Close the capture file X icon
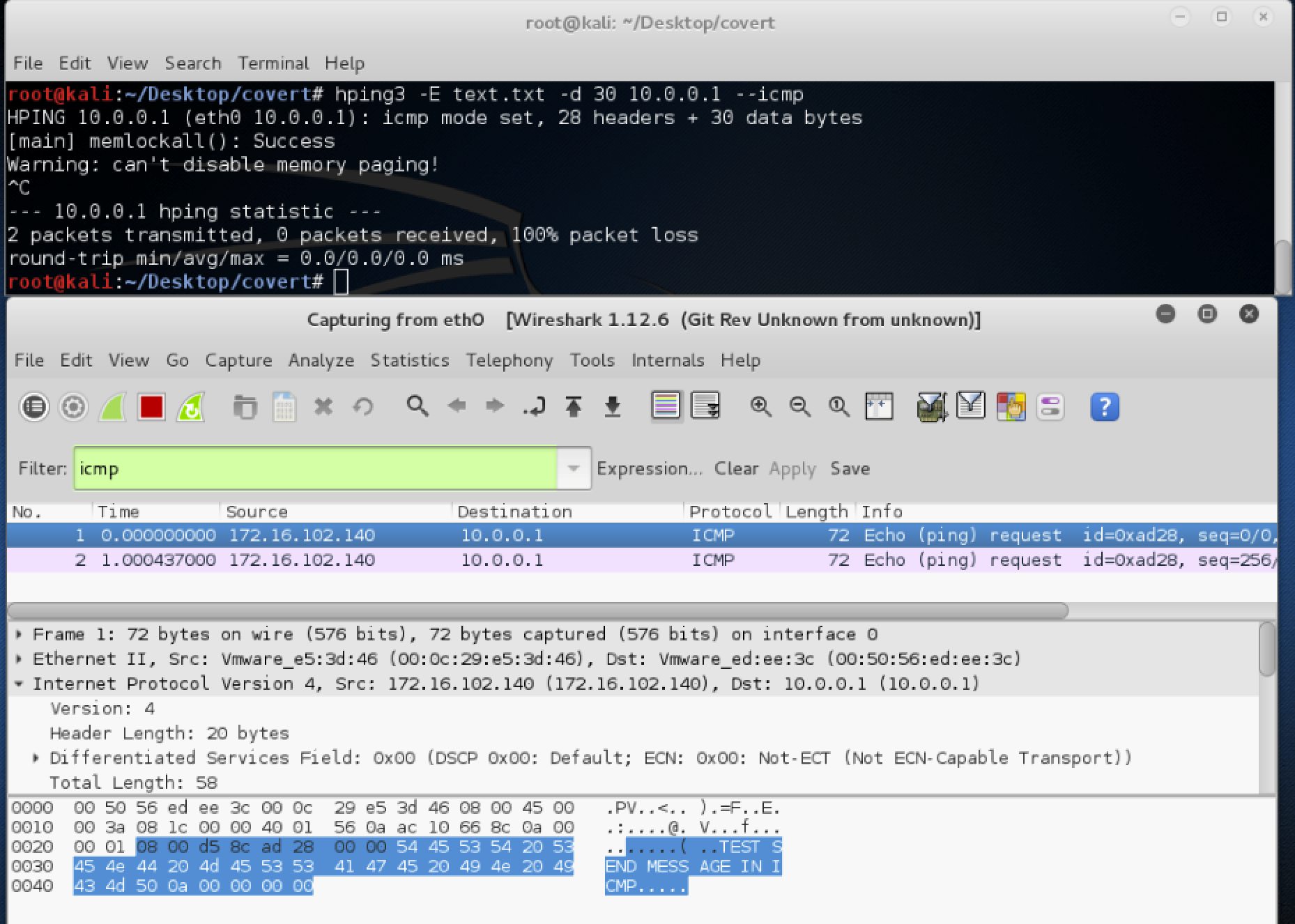This screenshot has height=924, width=1295. tap(323, 406)
